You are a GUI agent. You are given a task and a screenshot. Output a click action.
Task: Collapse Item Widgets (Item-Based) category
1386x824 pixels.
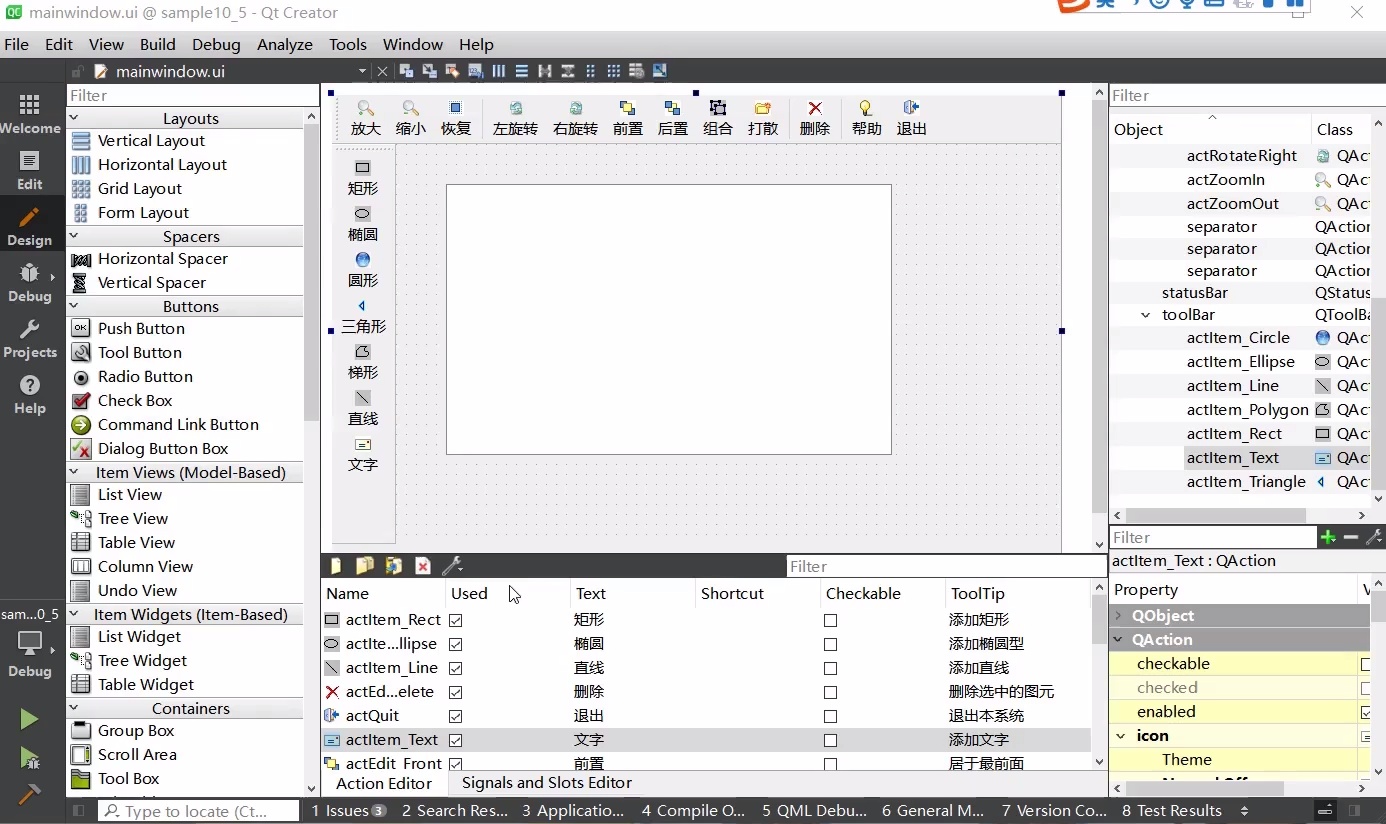coord(74,614)
